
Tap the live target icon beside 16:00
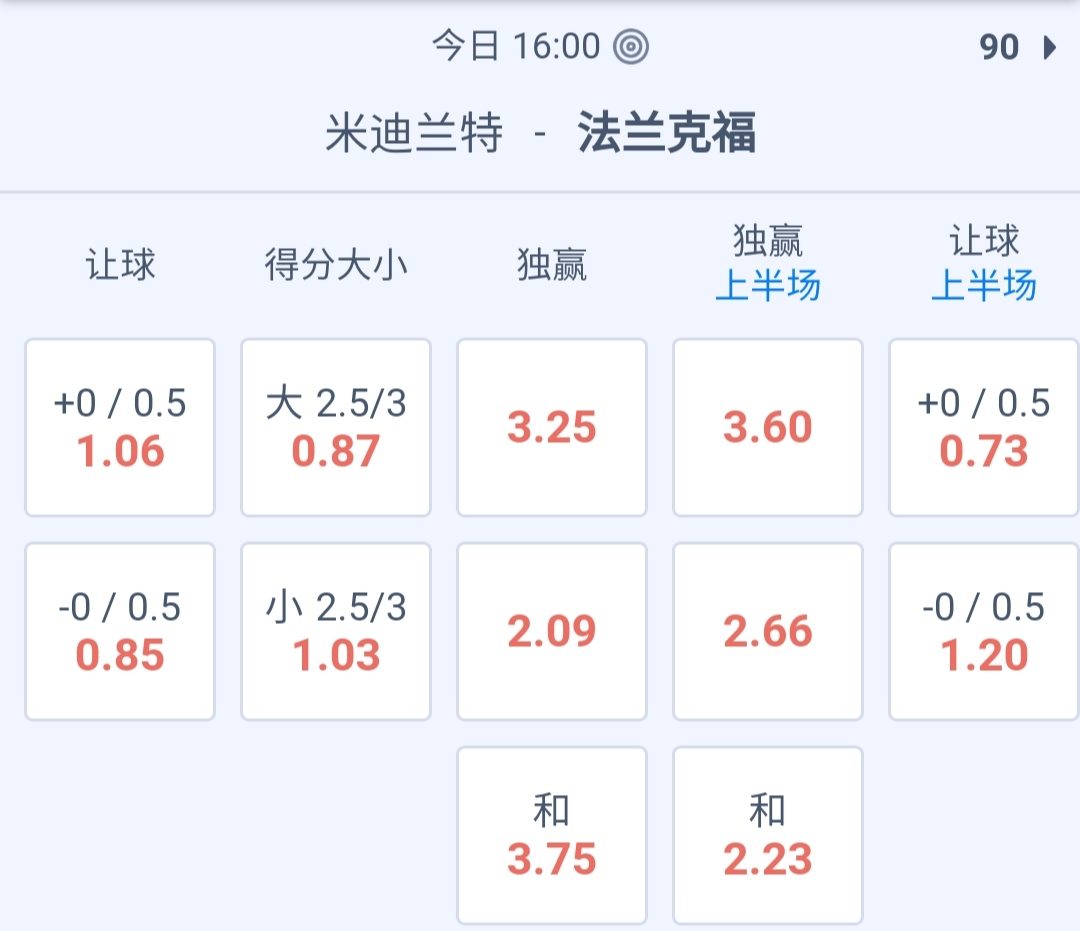click(631, 47)
